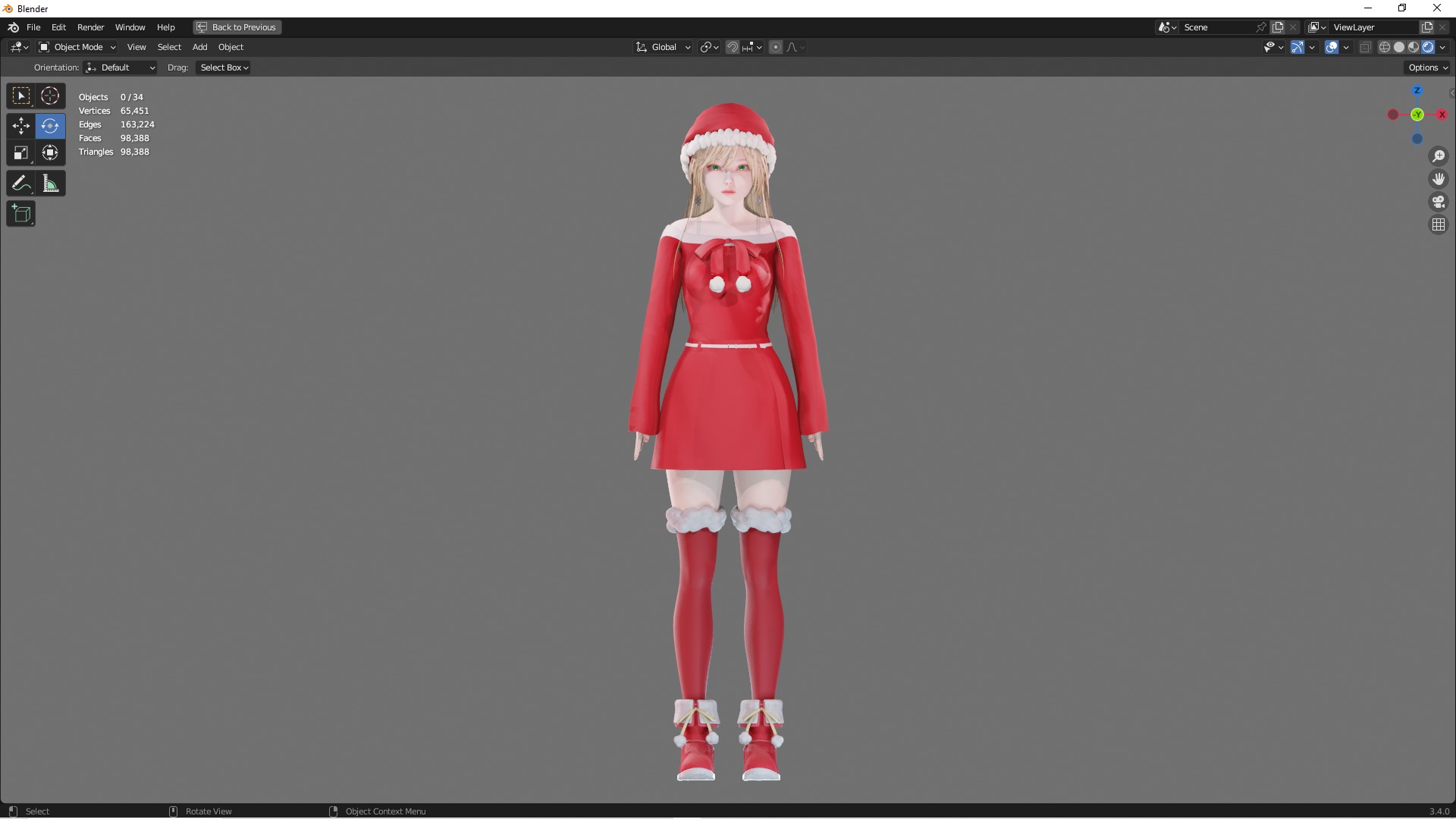This screenshot has width=1456, height=819.
Task: Switch to Rendered viewport shading
Action: [x=1428, y=47]
